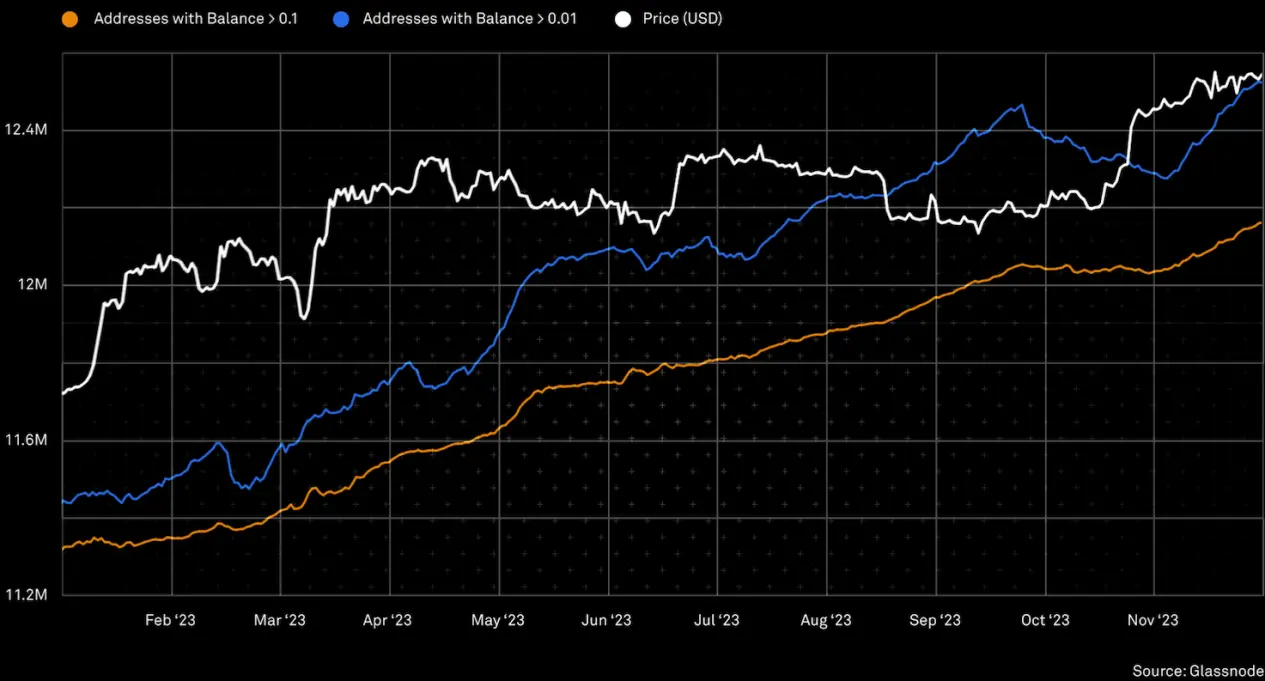Click the 12.4M y-axis label
1265x681 pixels.
25,130
